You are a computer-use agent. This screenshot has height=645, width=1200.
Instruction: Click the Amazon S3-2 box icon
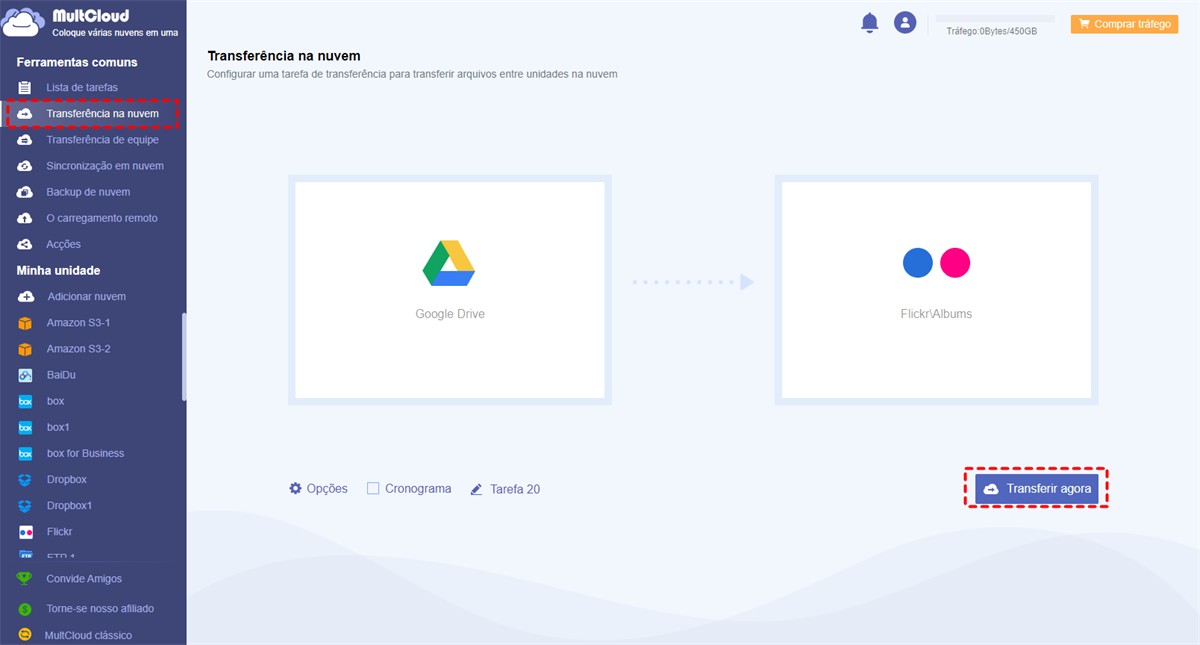[x=25, y=349]
